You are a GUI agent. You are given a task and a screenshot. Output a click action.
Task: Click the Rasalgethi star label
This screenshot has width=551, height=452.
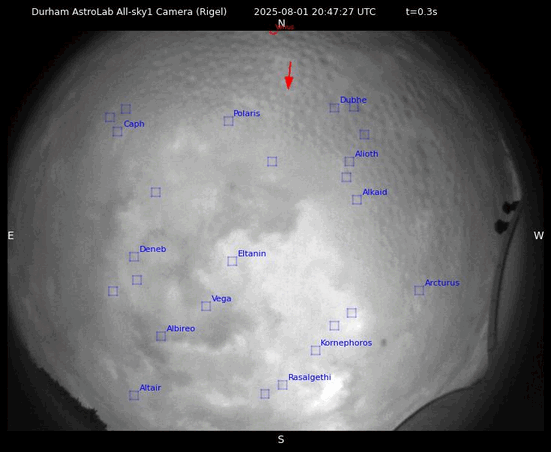(x=310, y=377)
